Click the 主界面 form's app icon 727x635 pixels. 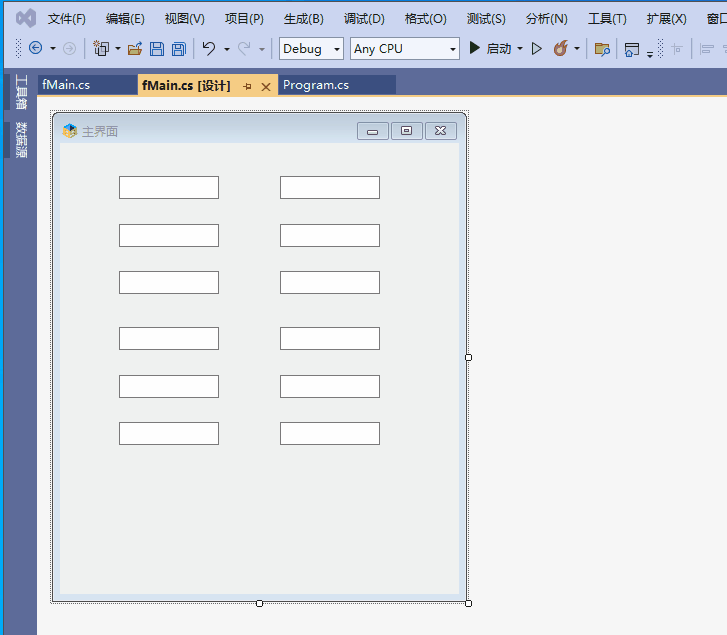pos(70,131)
